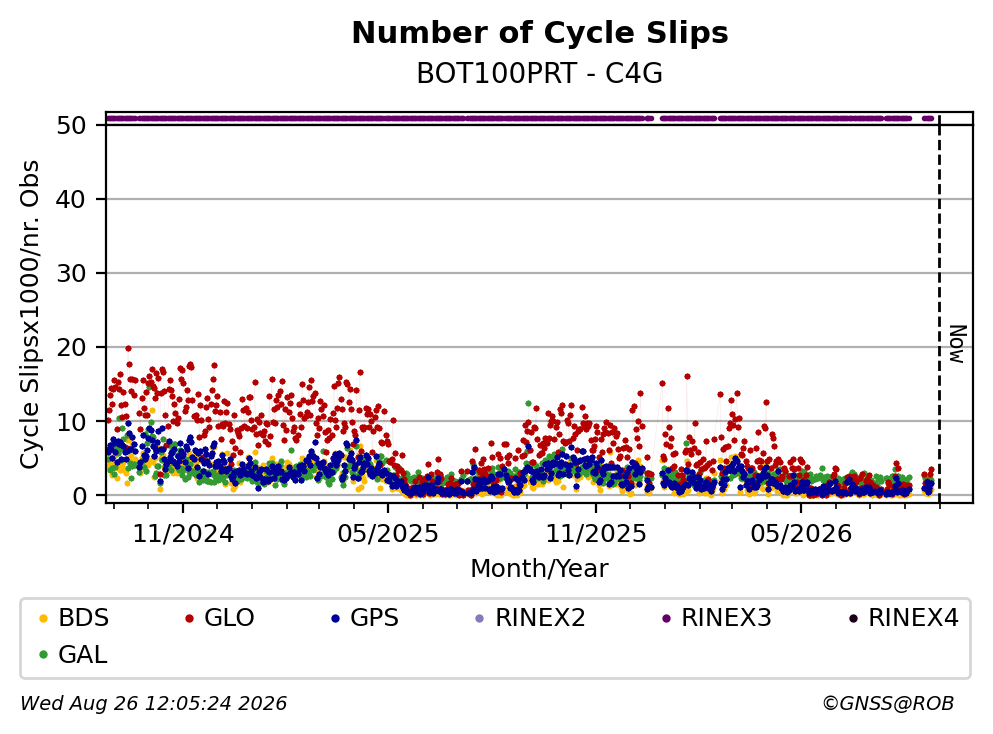Click the y-axis value 40
The height and width of the screenshot is (734, 993).
pyautogui.click(x=71, y=199)
